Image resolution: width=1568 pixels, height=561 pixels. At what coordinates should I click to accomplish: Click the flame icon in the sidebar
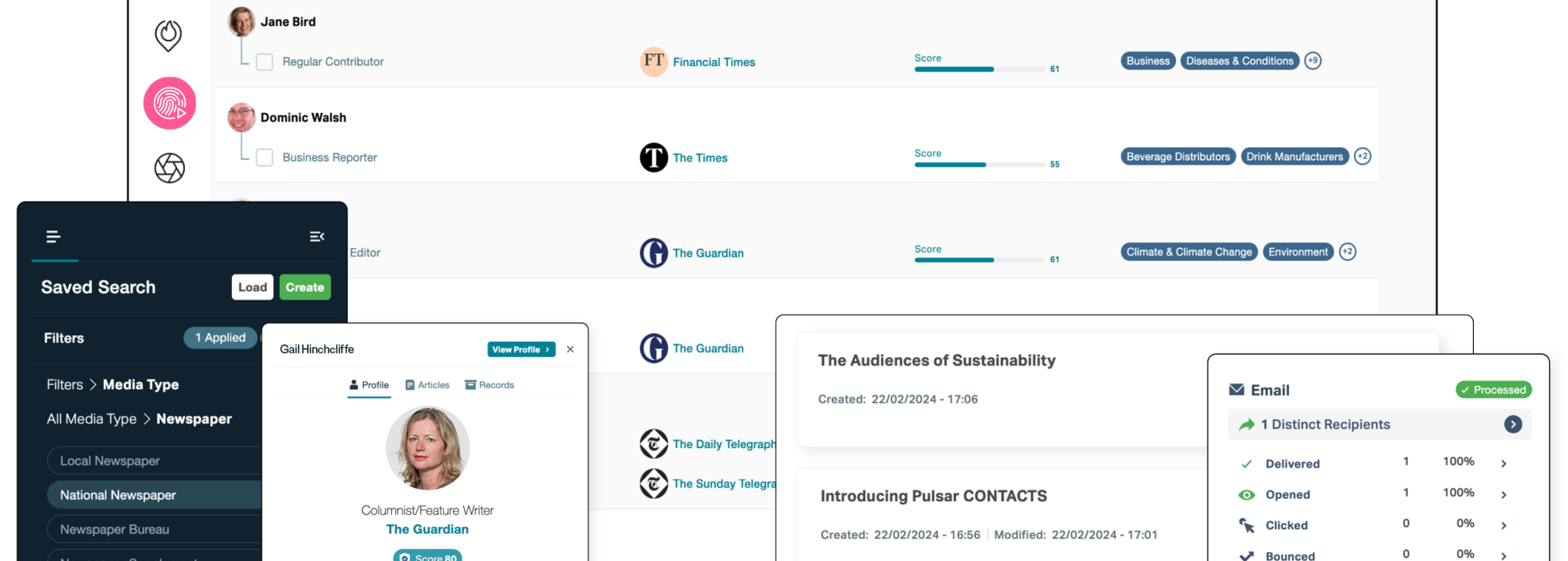click(x=169, y=35)
